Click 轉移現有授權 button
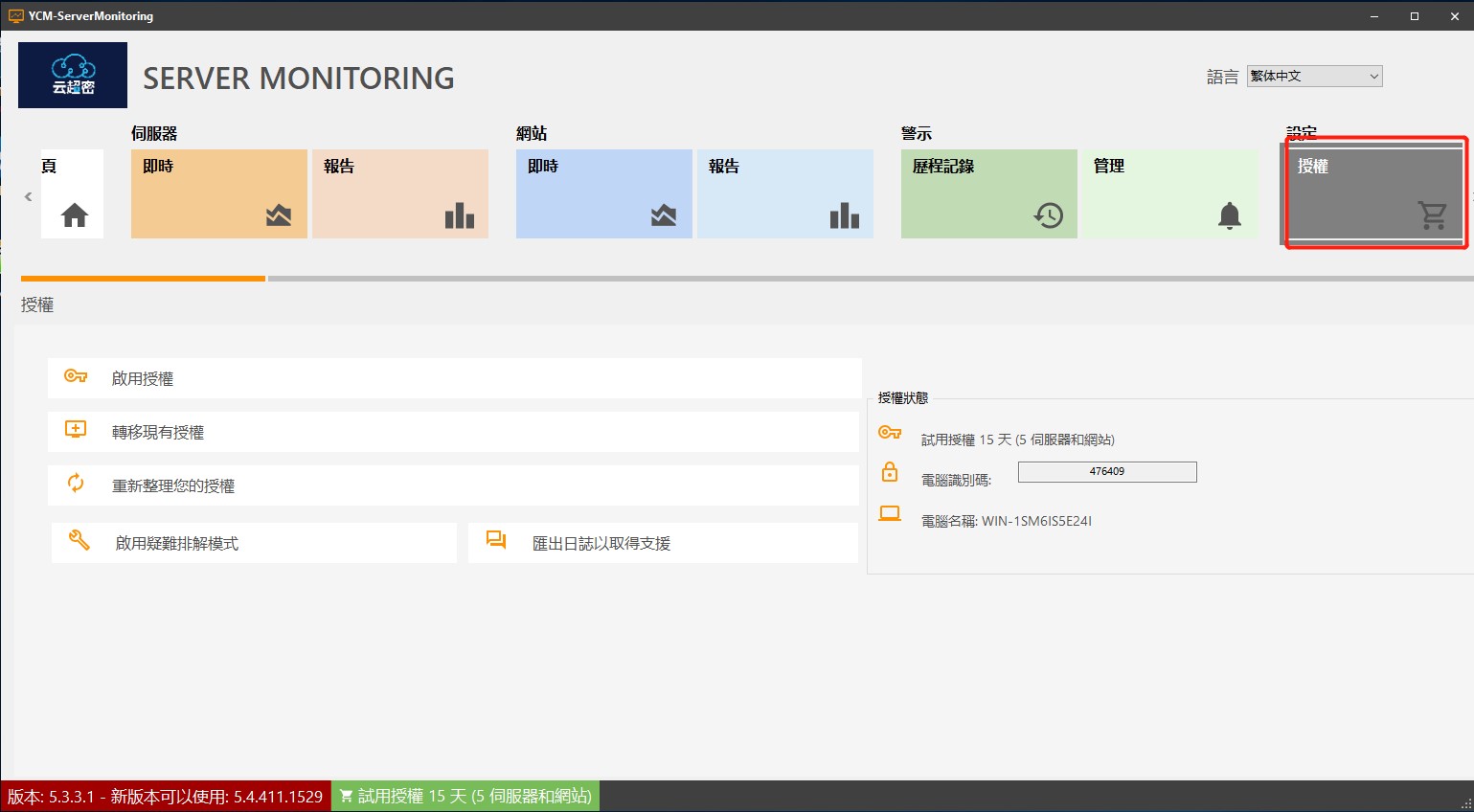The height and width of the screenshot is (812, 1474). tap(455, 432)
